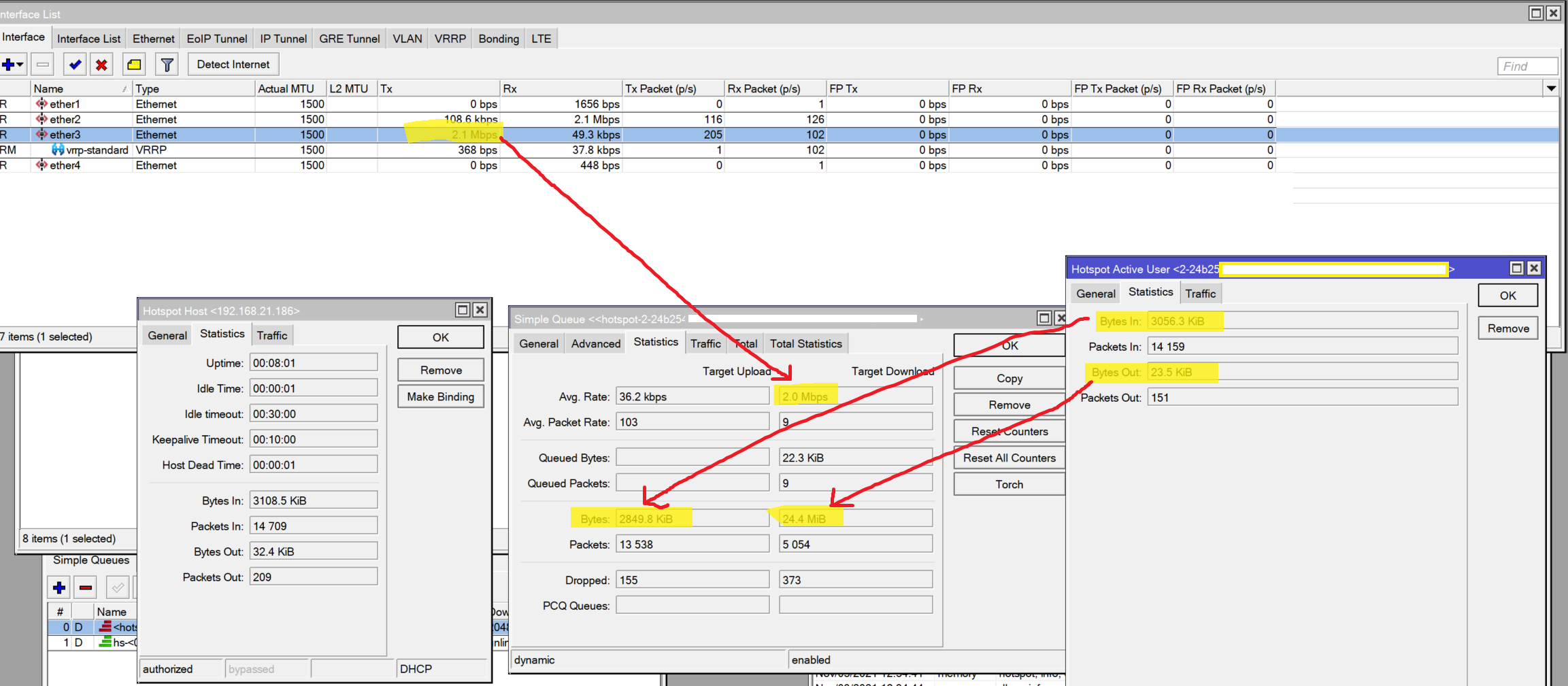Open the Bonding tab
Viewport: 1568px width, 686px height.
coord(499,39)
